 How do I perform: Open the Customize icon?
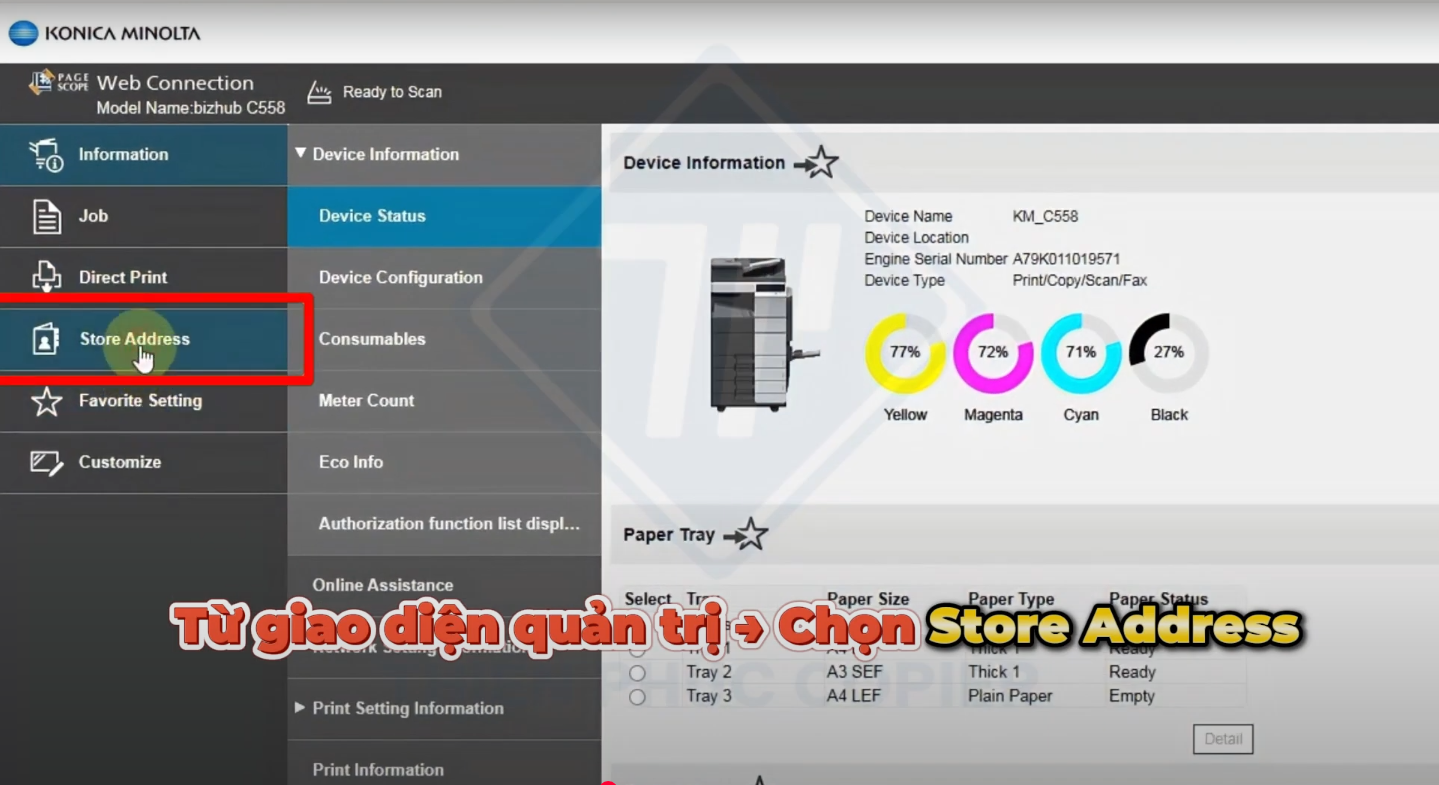pyautogui.click(x=47, y=462)
